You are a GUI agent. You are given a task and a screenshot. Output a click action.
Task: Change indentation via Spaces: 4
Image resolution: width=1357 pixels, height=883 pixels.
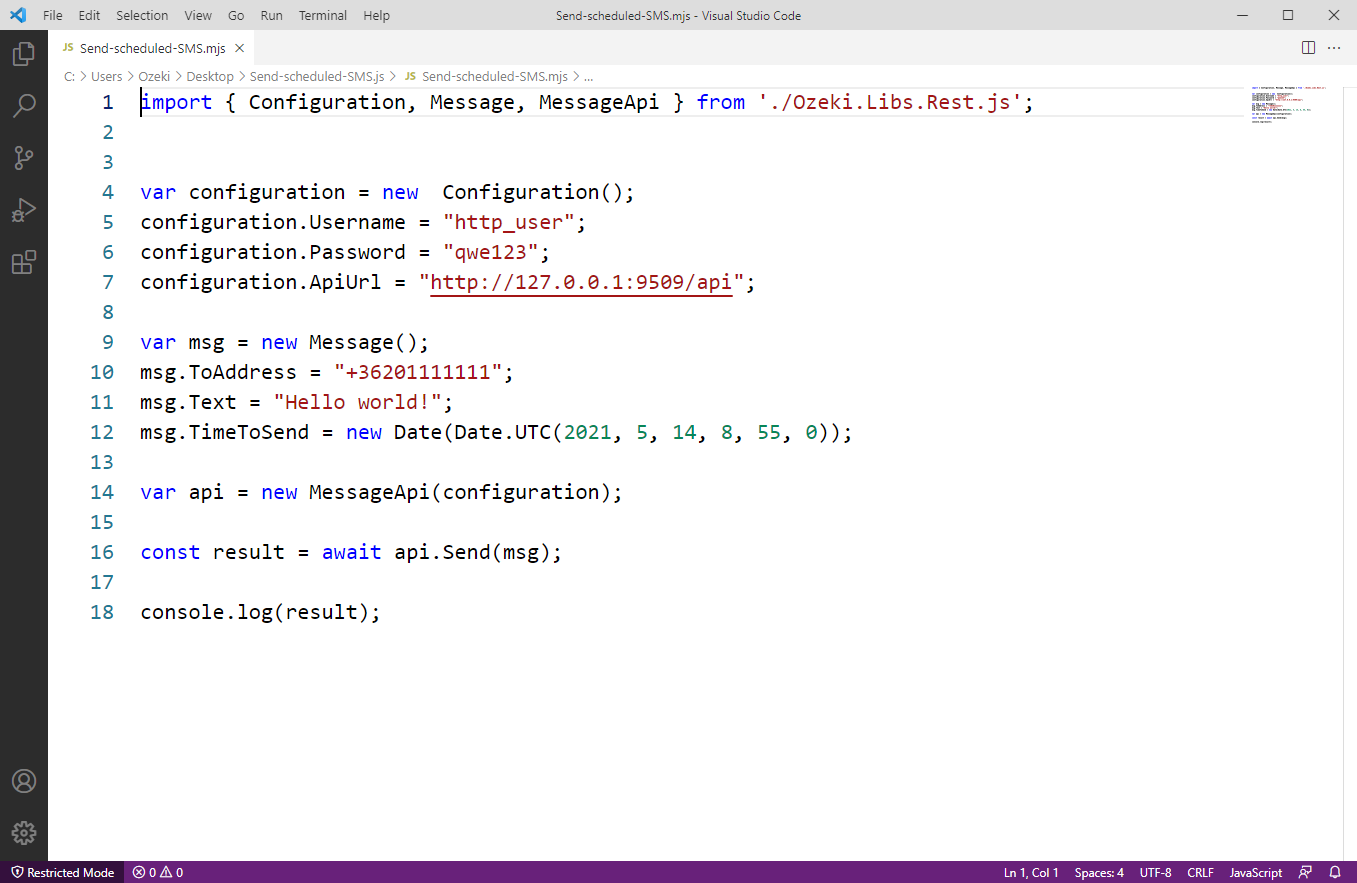[1099, 872]
